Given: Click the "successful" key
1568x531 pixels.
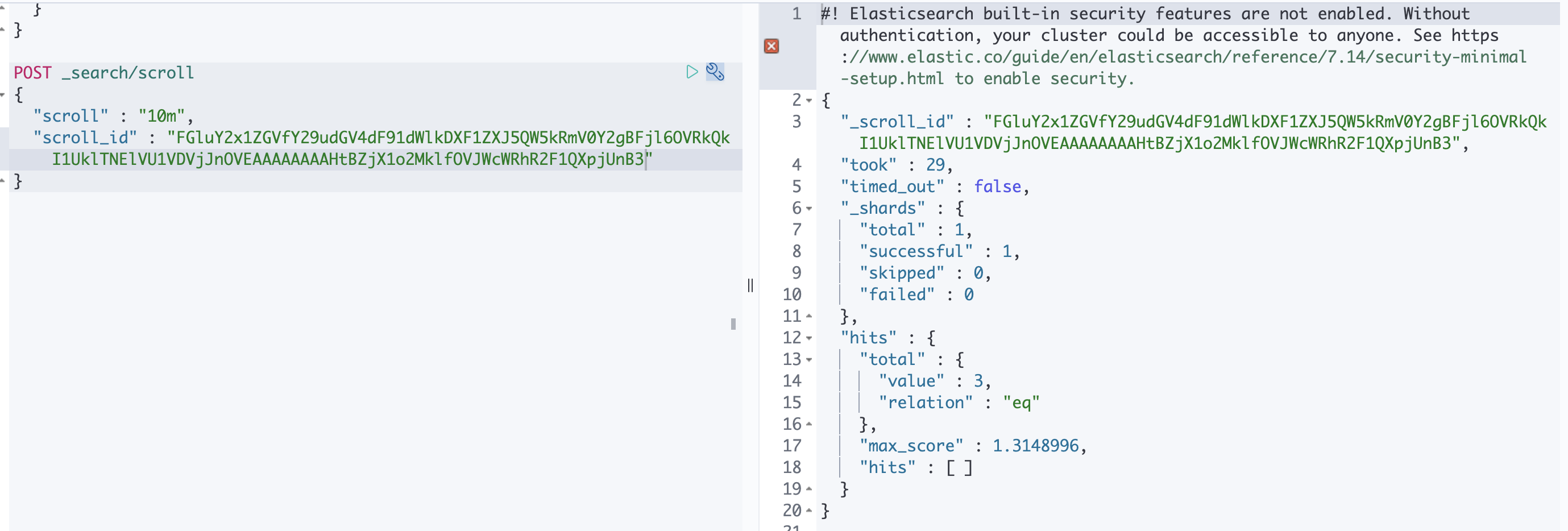Looking at the screenshot, I should 916,251.
